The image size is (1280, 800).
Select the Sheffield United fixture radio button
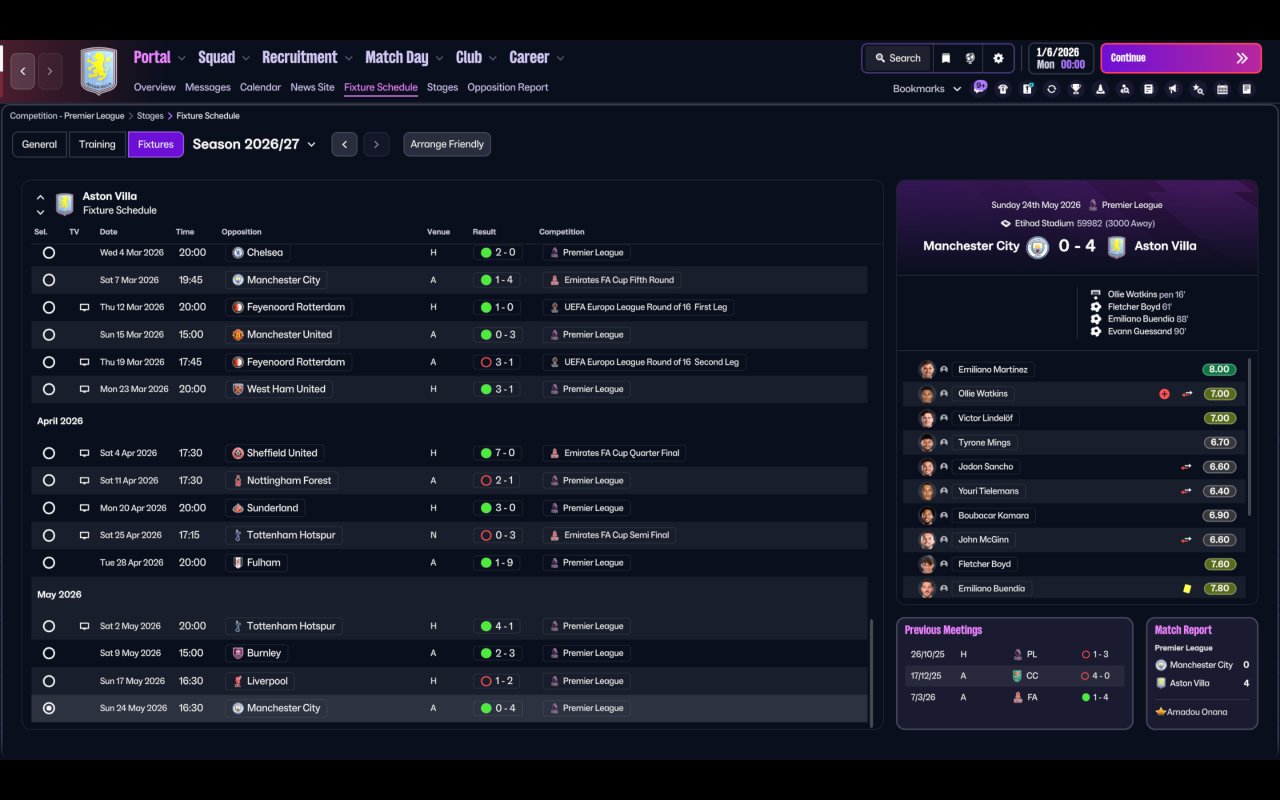tap(49, 453)
